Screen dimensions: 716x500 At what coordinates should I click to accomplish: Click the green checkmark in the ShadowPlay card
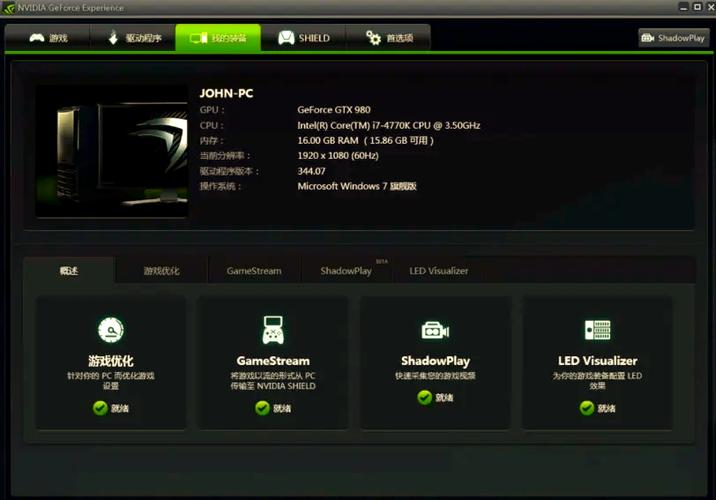[424, 397]
